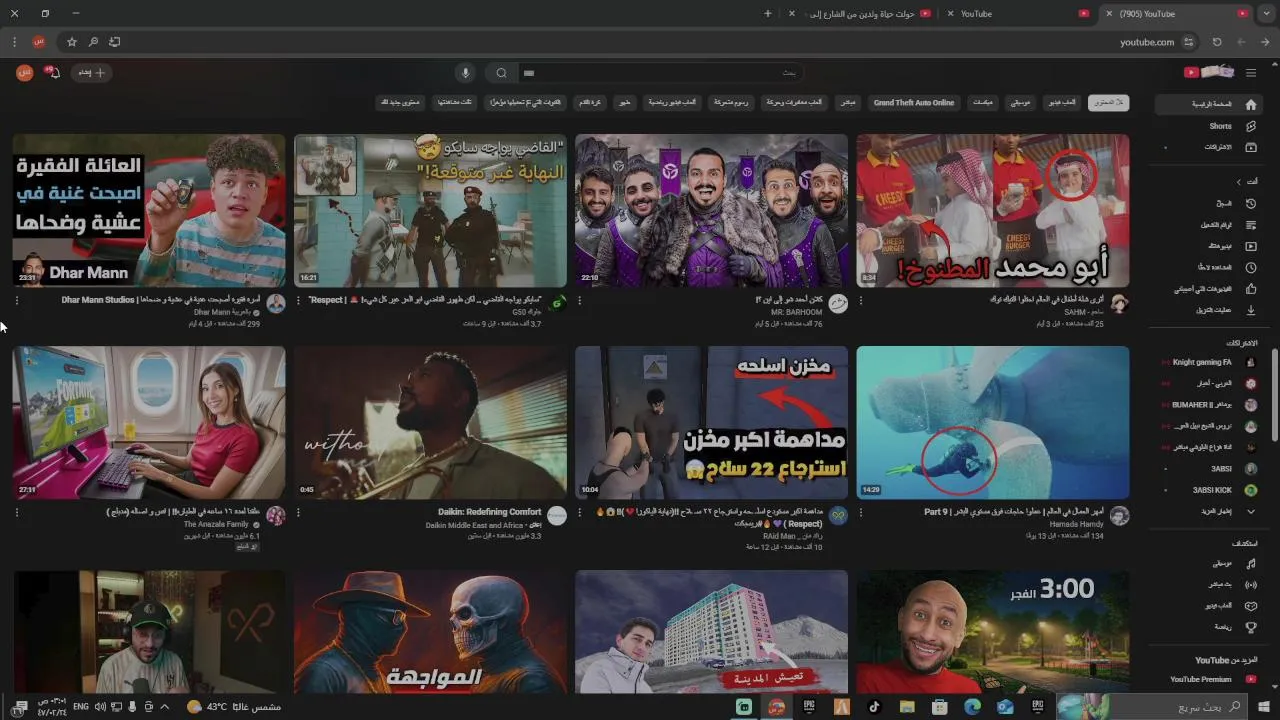Image resolution: width=1280 pixels, height=720 pixels.
Task: Expand 'Show more' under subscriptions list
Action: pyautogui.click(x=1208, y=511)
